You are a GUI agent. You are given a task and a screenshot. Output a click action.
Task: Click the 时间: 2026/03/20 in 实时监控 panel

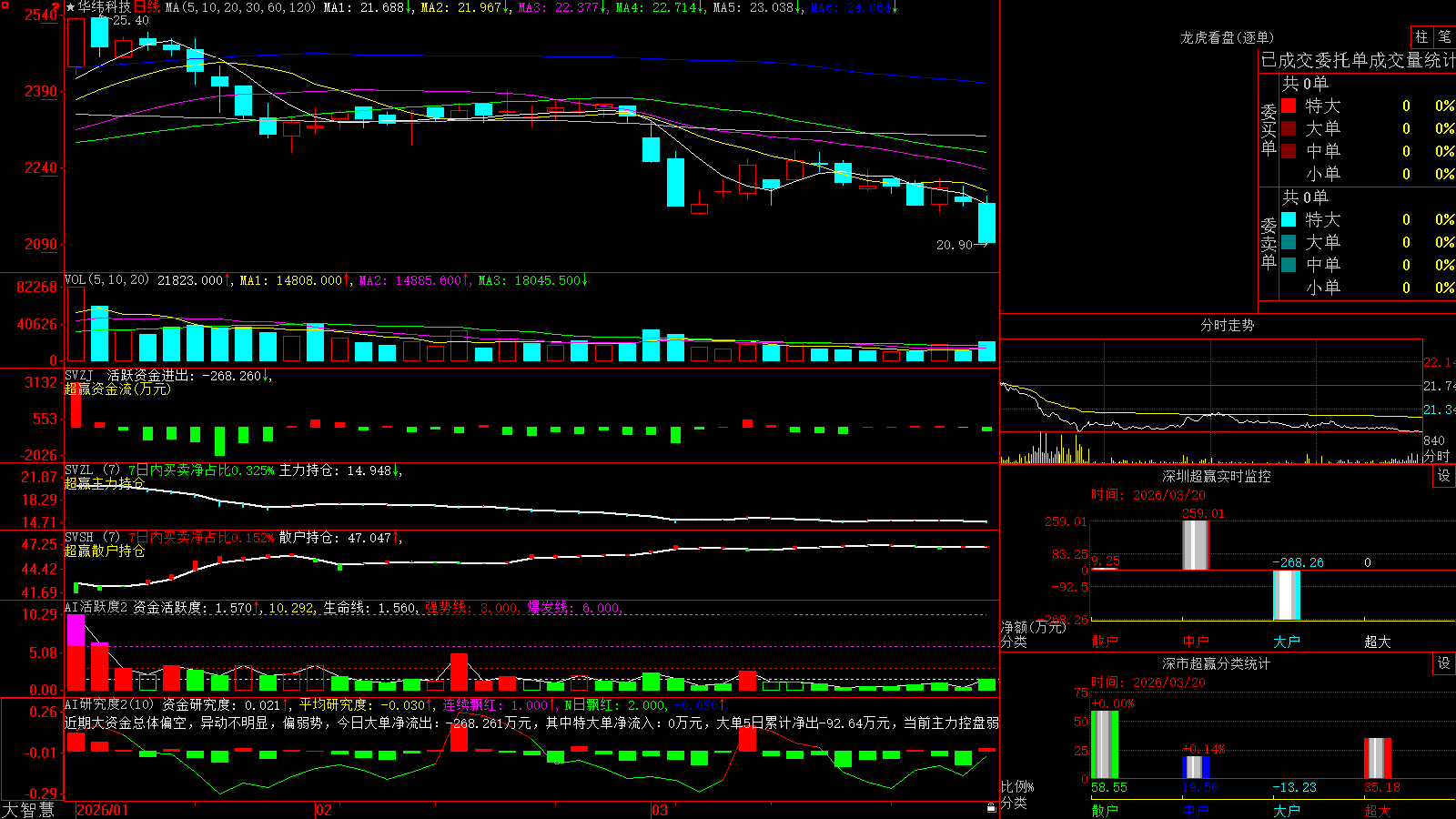pos(1148,495)
